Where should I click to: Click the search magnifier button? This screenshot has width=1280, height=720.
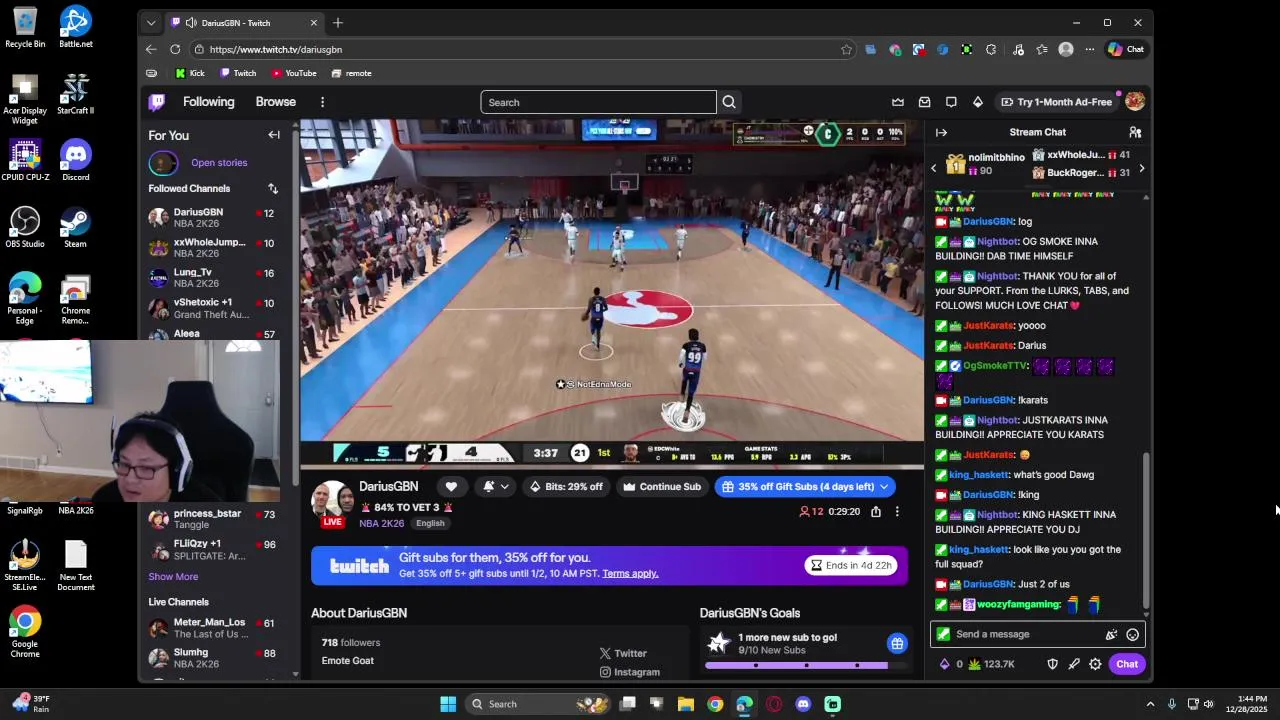(729, 102)
